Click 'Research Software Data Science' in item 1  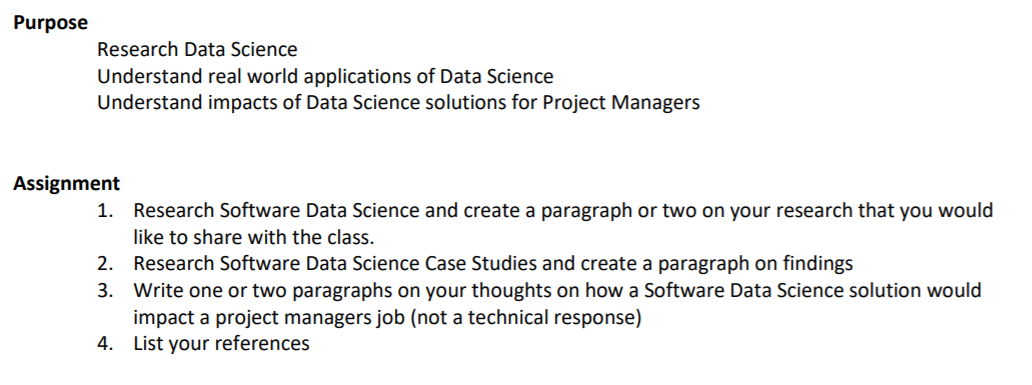pyautogui.click(x=276, y=211)
